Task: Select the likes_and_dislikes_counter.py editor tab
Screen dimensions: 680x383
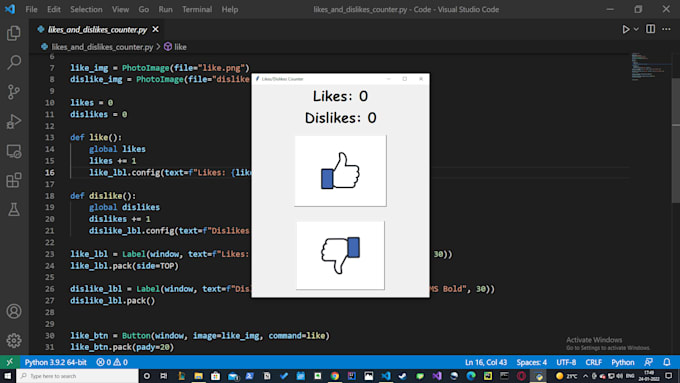Action: tap(98, 29)
